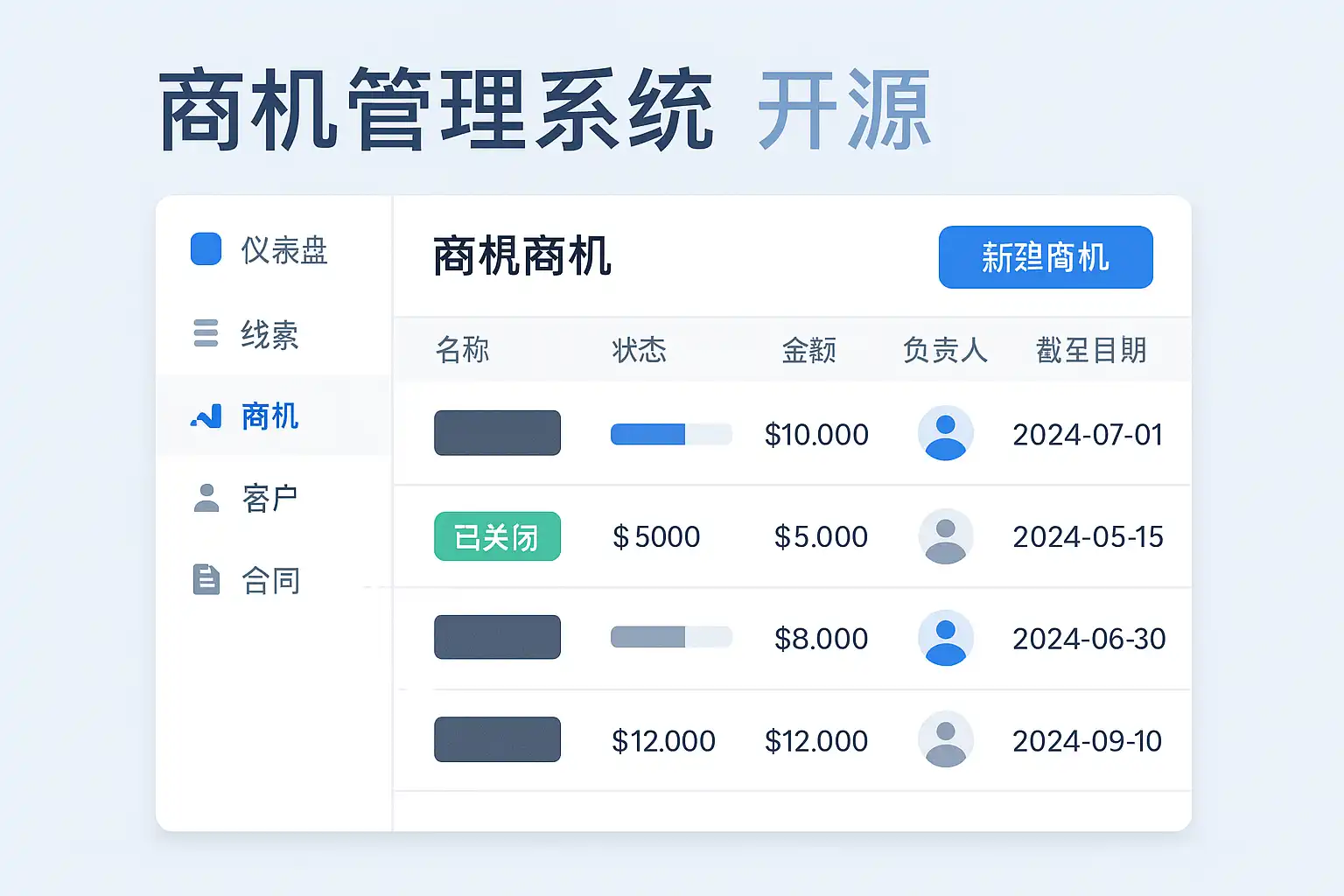Click the 截至日期 column header
This screenshot has width=1344, height=896.
[1091, 350]
